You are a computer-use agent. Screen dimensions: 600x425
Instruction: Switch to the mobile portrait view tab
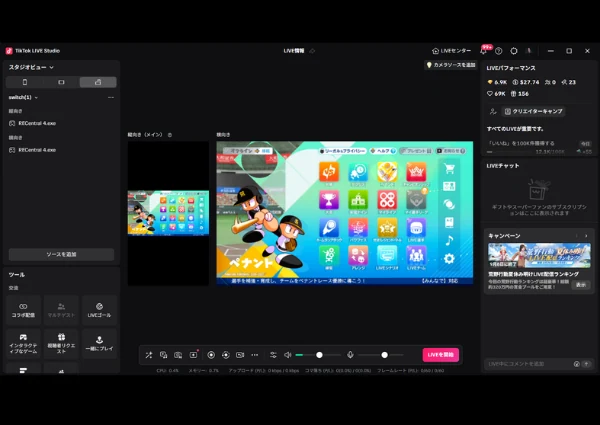coord(24,82)
